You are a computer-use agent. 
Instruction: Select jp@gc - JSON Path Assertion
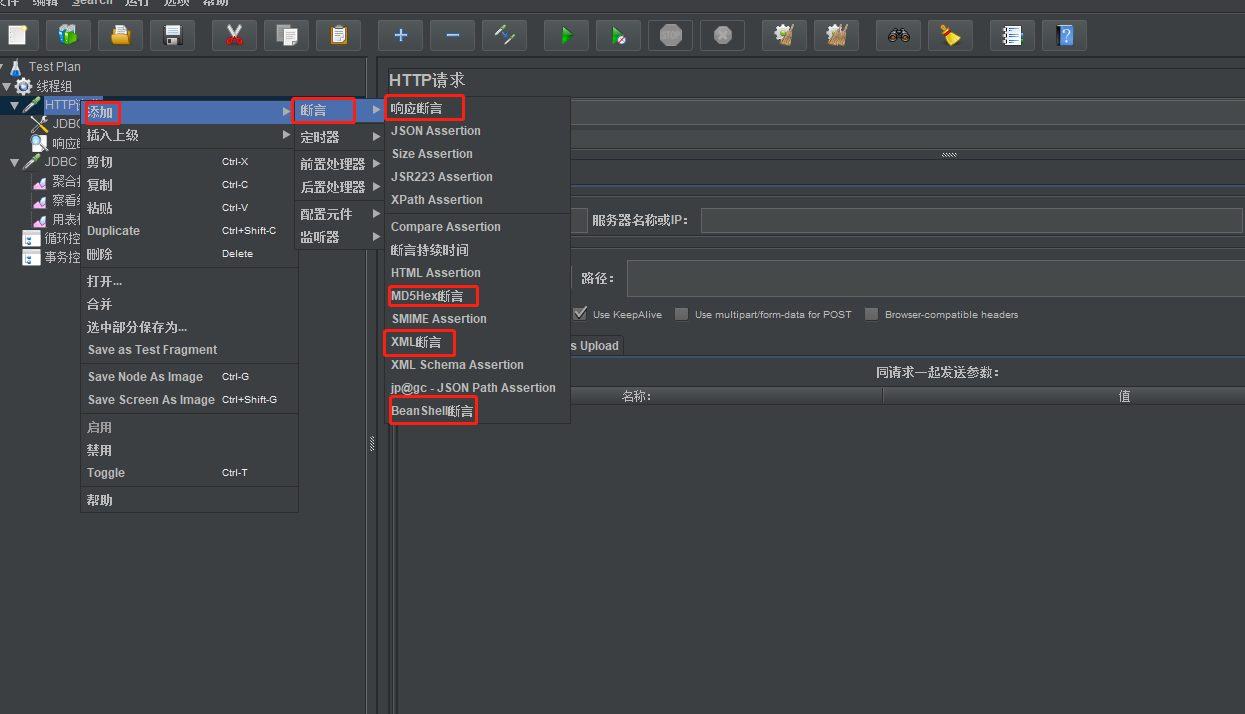477,388
